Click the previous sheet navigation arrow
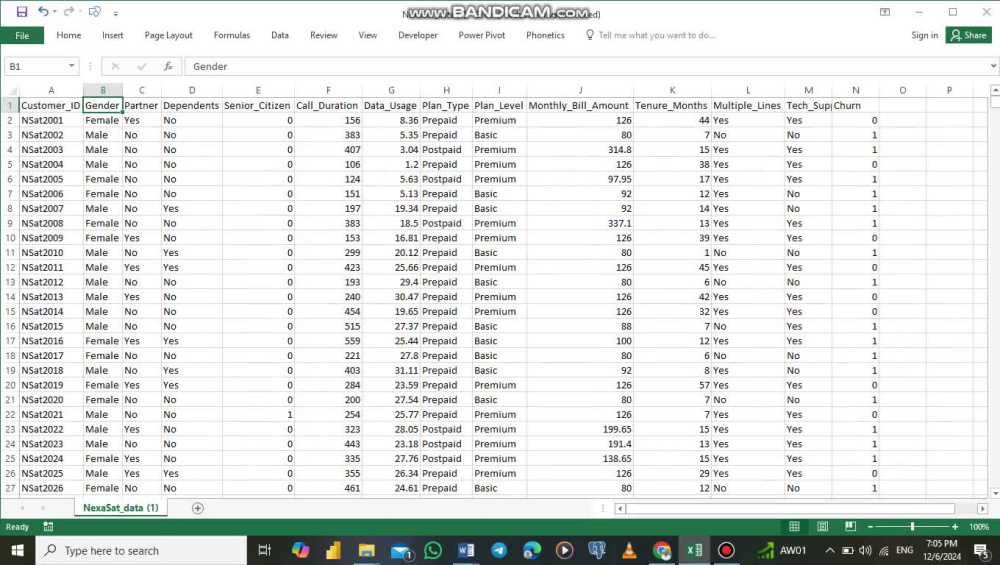Screen dimensions: 1000x565 [x=22, y=508]
